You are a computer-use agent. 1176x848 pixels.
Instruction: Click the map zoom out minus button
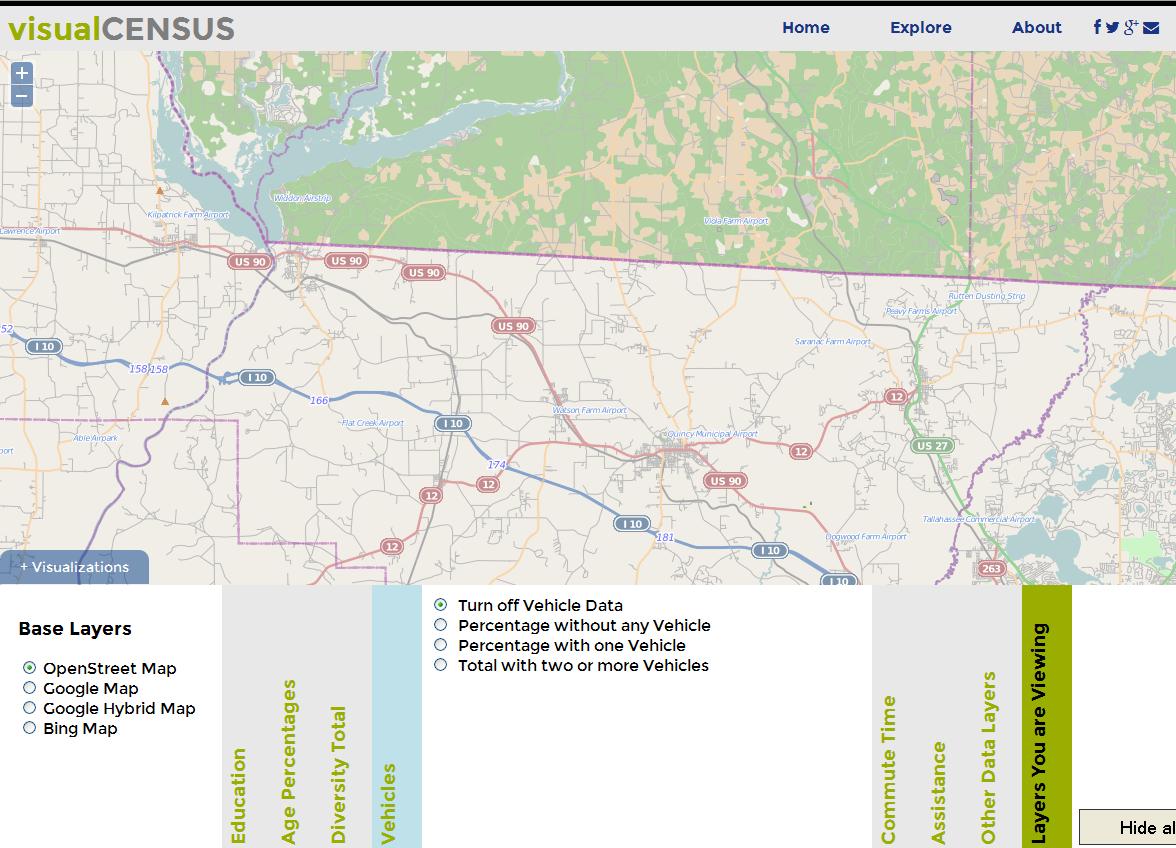click(22, 96)
